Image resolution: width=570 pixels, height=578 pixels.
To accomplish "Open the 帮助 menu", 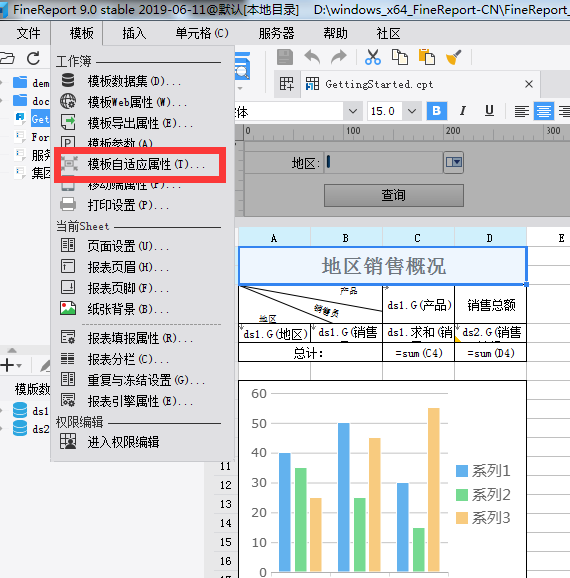I will pos(336,34).
